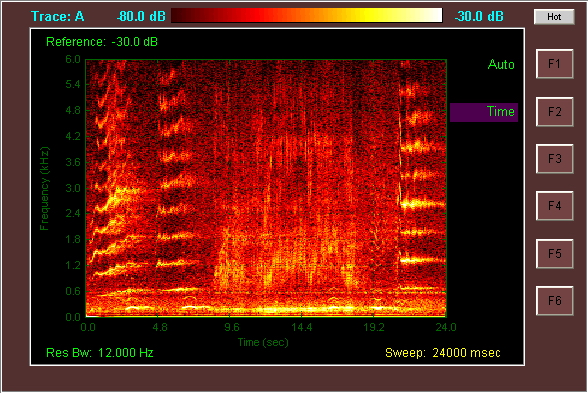Click the color gradient scale bar

(307, 15)
